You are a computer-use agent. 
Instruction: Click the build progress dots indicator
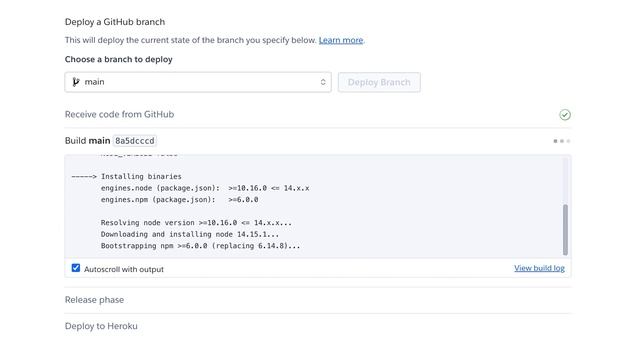click(x=562, y=141)
